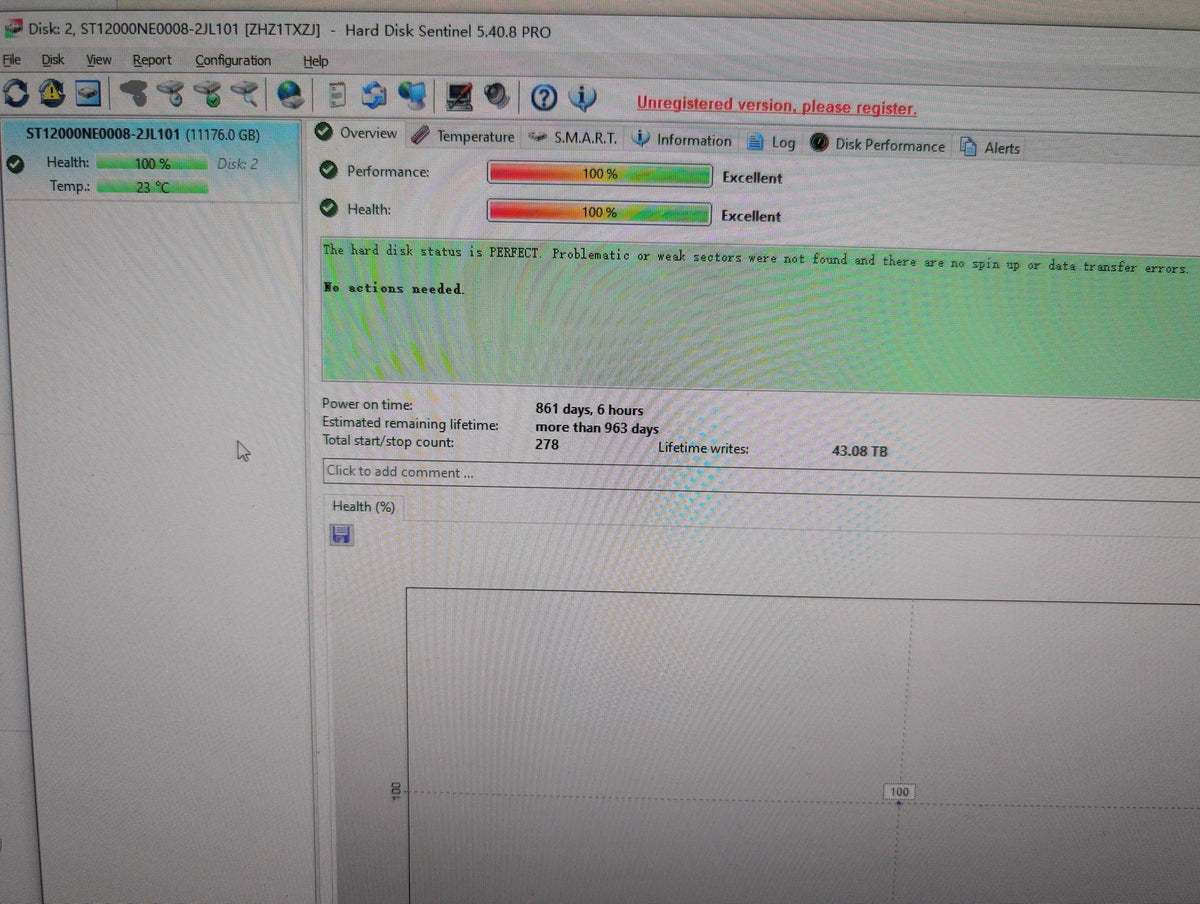The image size is (1200, 904).
Task: Click the 'Lifetime writes:' label
Action: tap(703, 448)
